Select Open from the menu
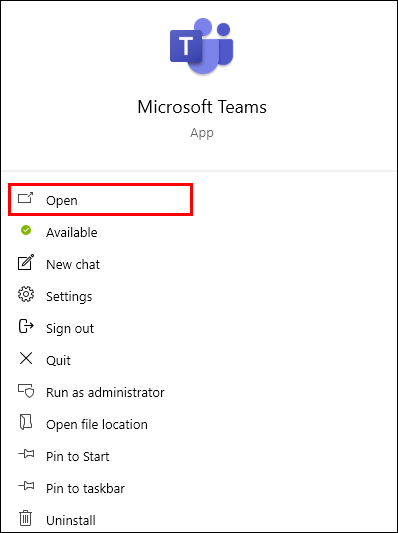The height and width of the screenshot is (533, 398). click(x=101, y=200)
